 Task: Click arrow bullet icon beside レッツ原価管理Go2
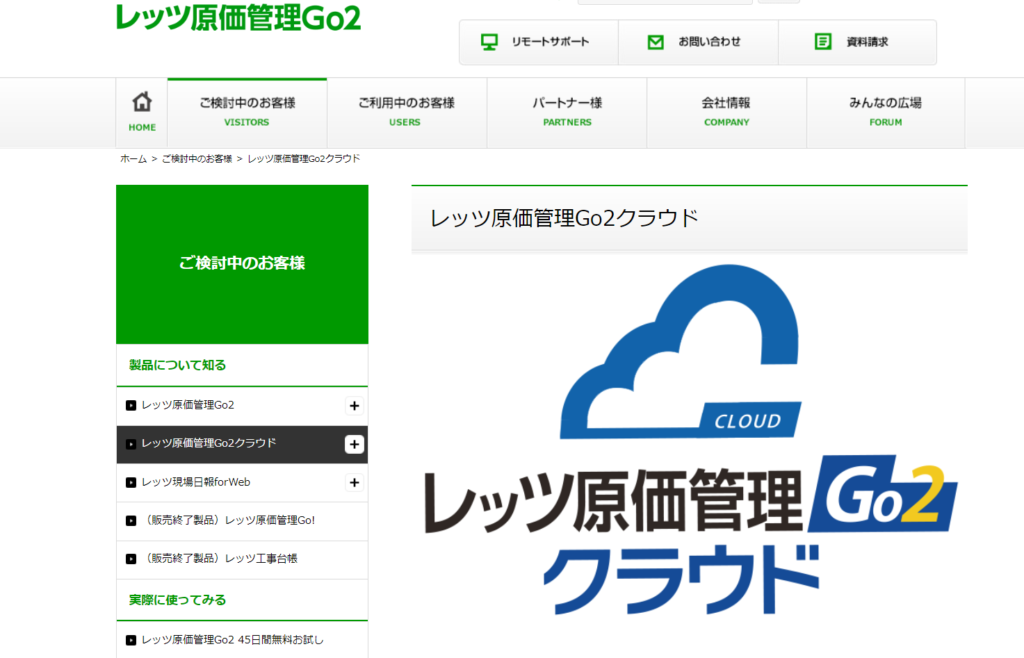point(131,405)
